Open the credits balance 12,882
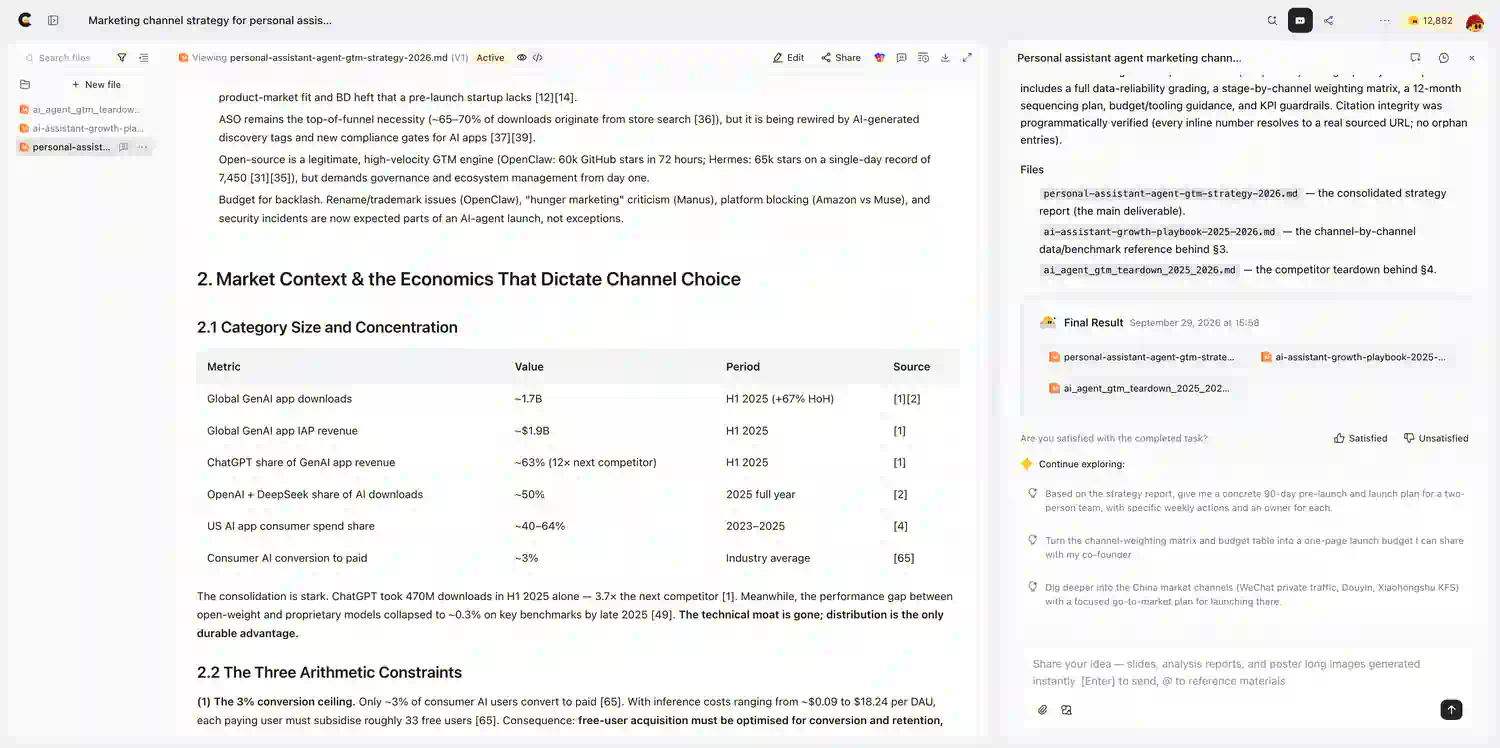Image resolution: width=1500 pixels, height=748 pixels. click(1430, 20)
